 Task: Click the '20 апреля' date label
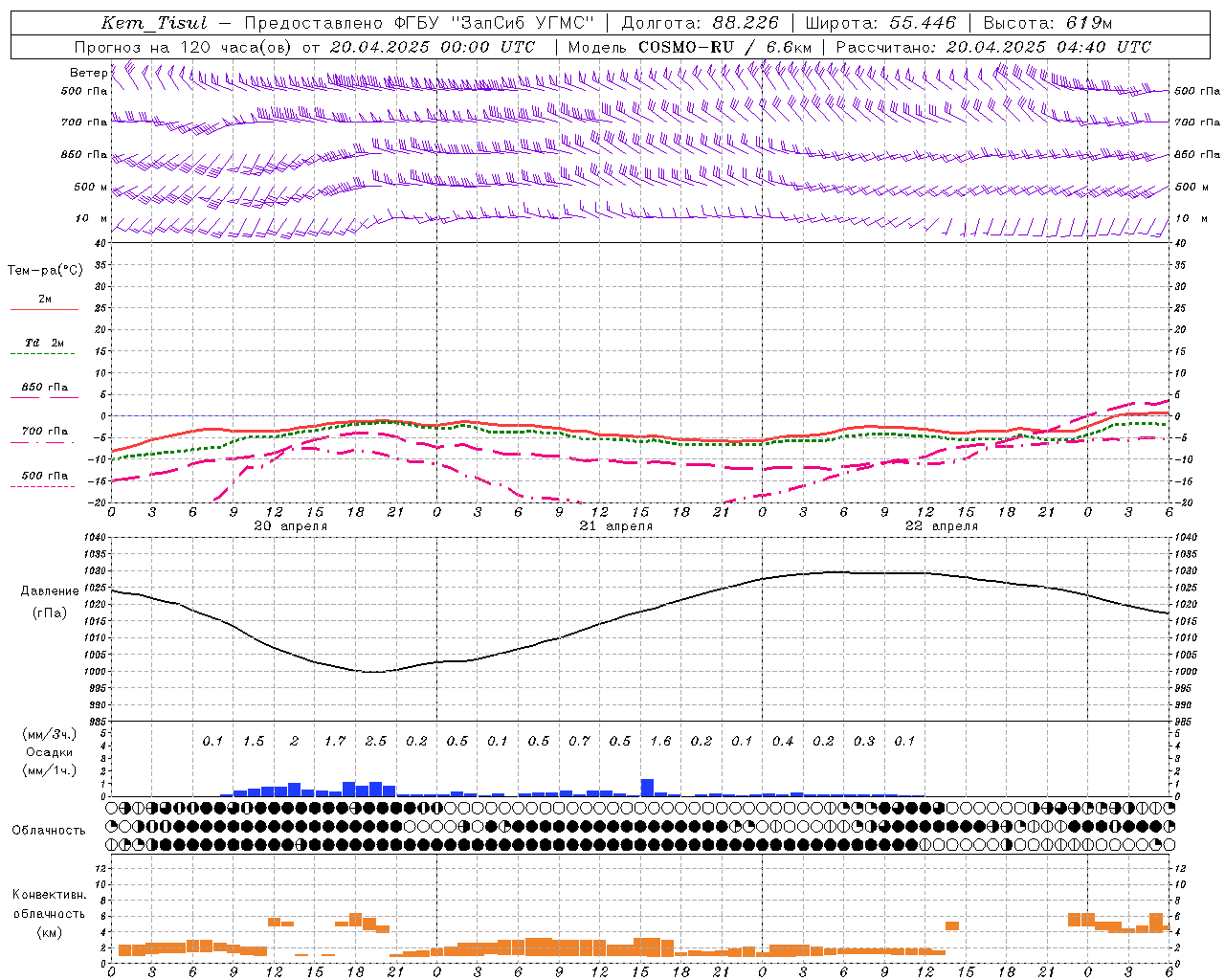pyautogui.click(x=291, y=526)
